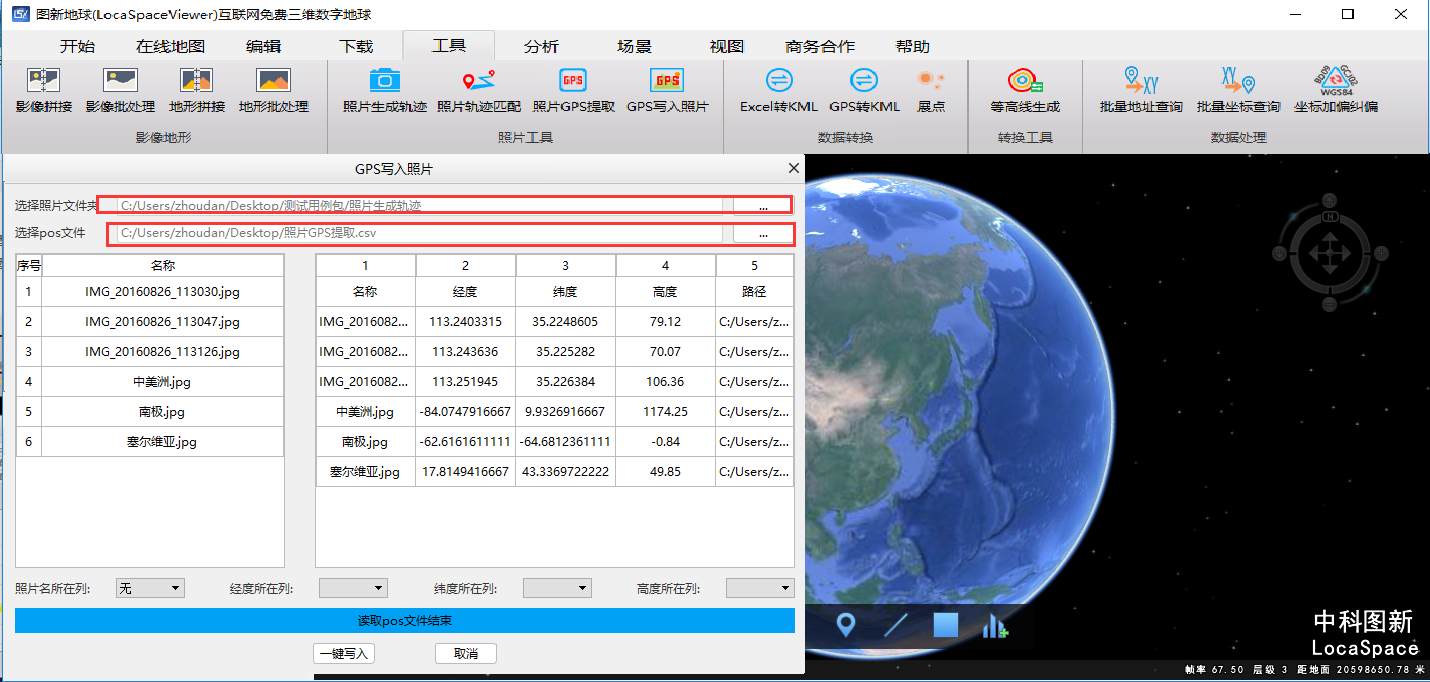The height and width of the screenshot is (682, 1430).
Task: Click the latitude cell 35.225282
Action: coord(566,352)
